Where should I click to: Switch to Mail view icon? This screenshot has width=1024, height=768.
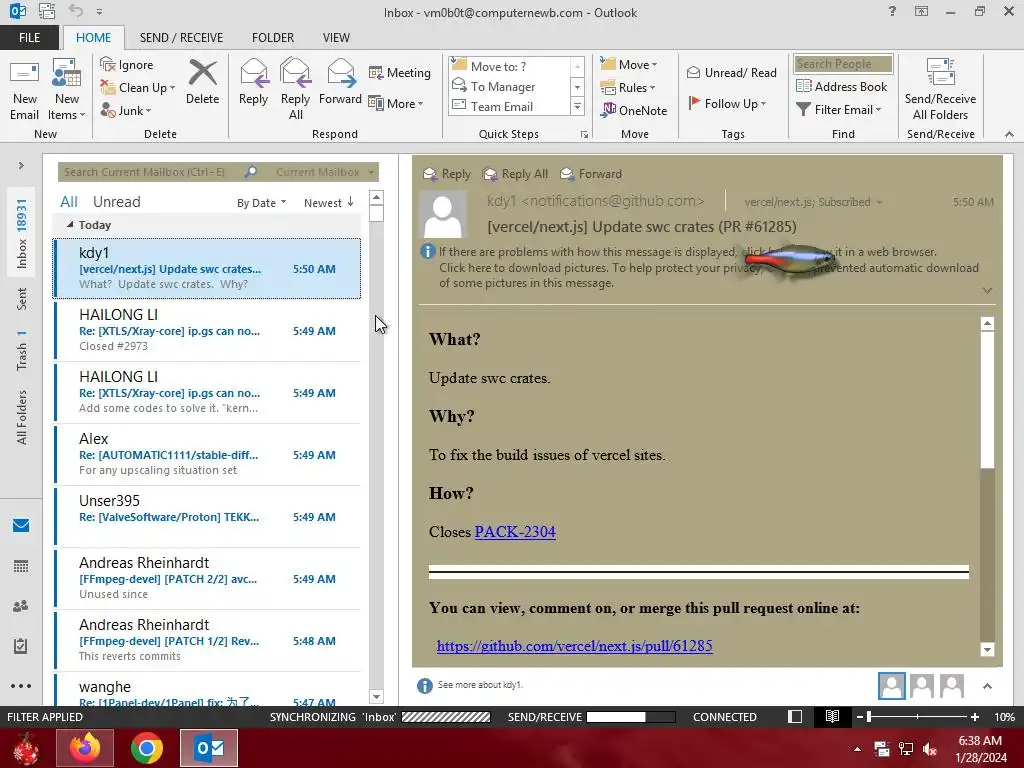coord(21,526)
